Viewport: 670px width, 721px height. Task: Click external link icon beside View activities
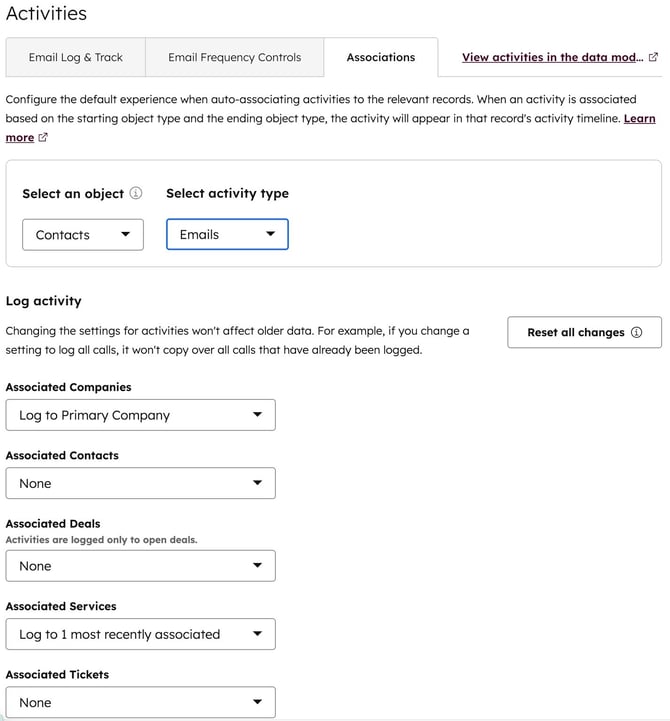[x=654, y=58]
